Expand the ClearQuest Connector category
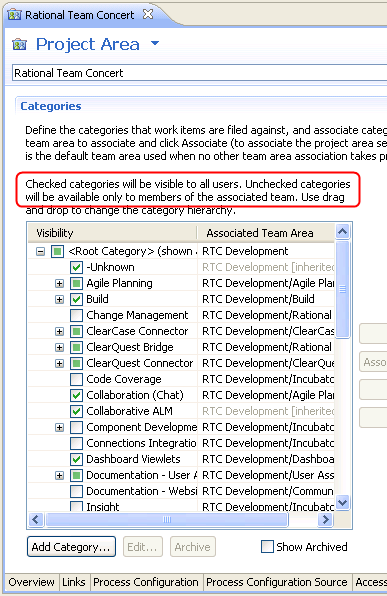This screenshot has width=387, height=596. pyautogui.click(x=60, y=363)
